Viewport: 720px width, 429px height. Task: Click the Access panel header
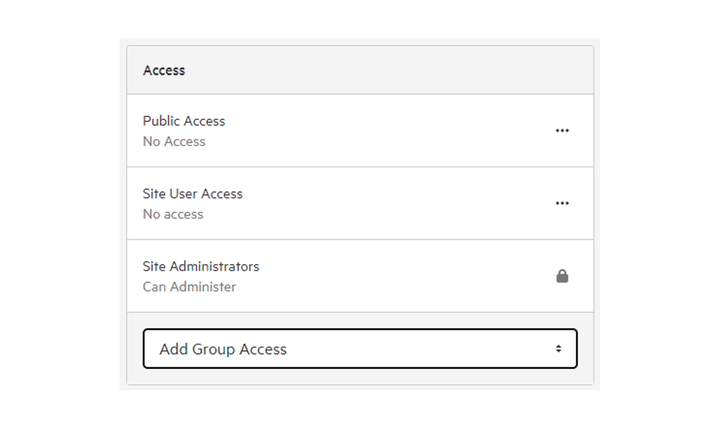pyautogui.click(x=360, y=70)
